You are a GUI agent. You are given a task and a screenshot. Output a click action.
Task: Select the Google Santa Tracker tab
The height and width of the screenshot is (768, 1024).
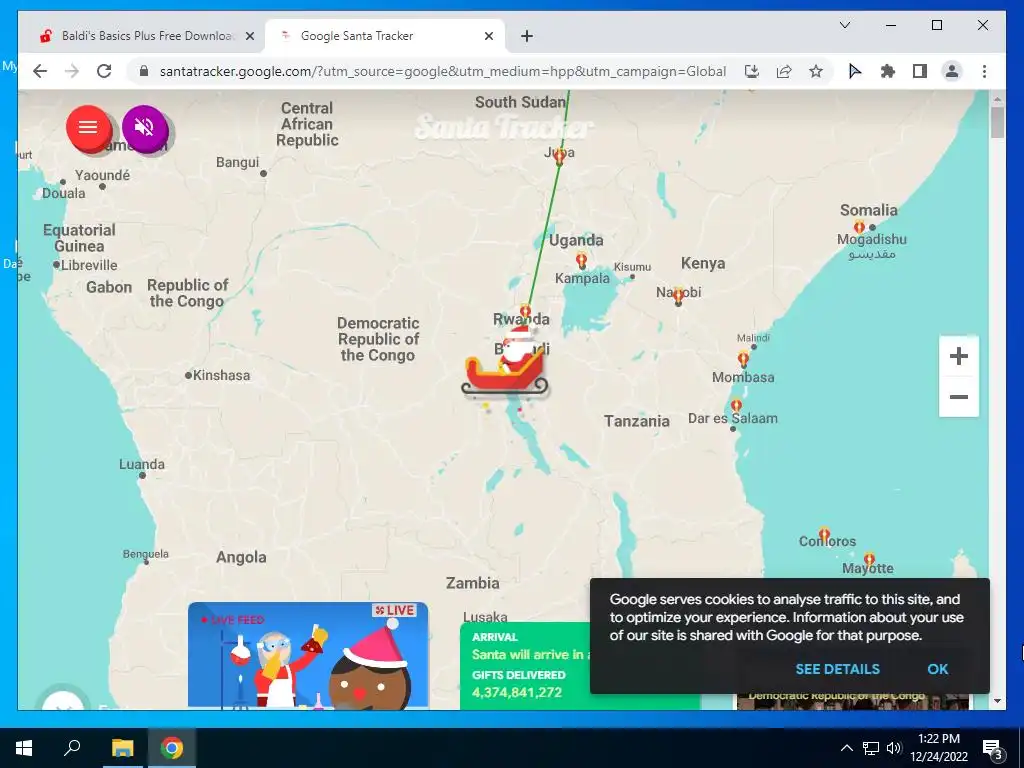point(384,36)
